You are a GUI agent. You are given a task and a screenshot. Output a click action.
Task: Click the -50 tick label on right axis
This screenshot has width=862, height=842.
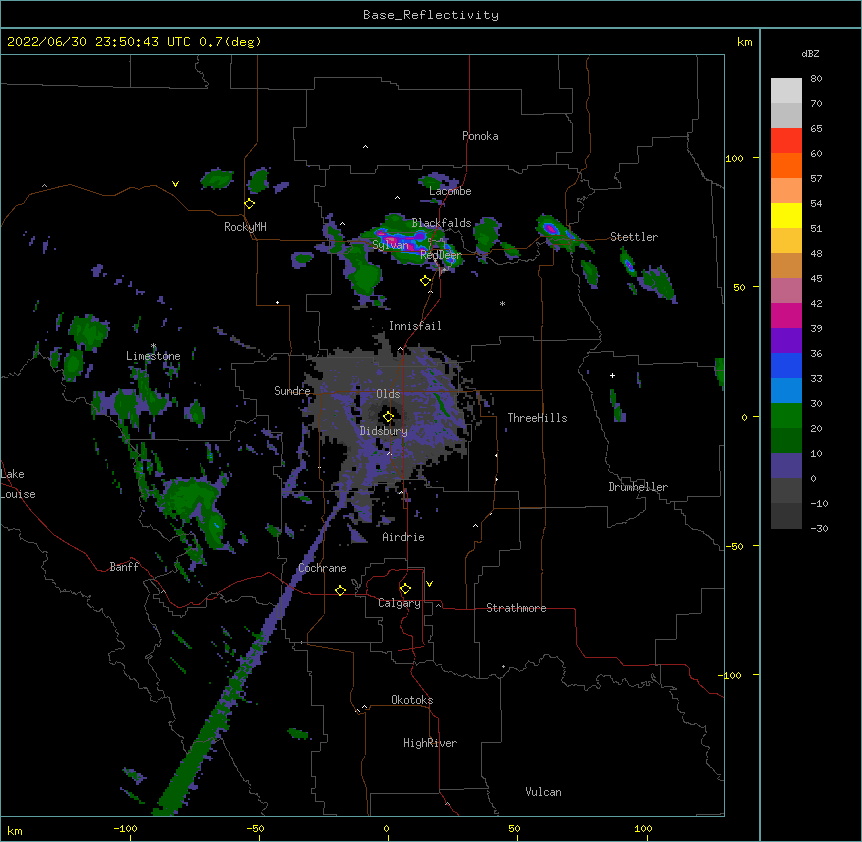pyautogui.click(x=734, y=546)
